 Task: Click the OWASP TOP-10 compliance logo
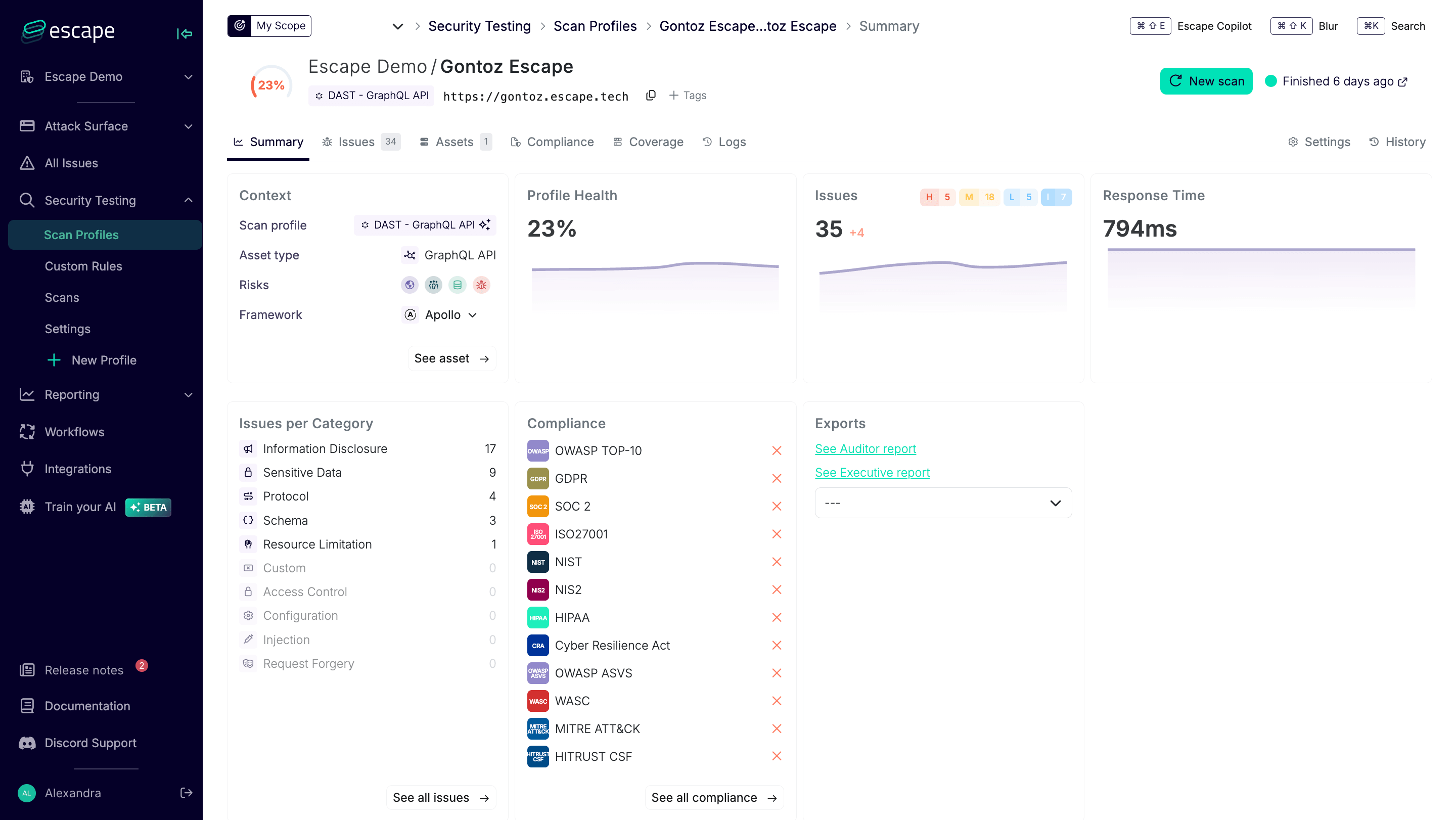click(537, 450)
